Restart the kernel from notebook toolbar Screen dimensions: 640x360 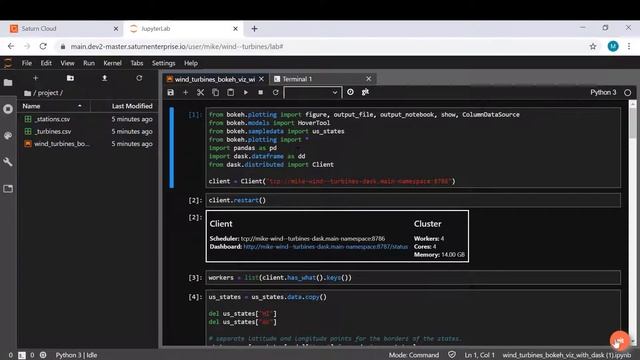276,93
